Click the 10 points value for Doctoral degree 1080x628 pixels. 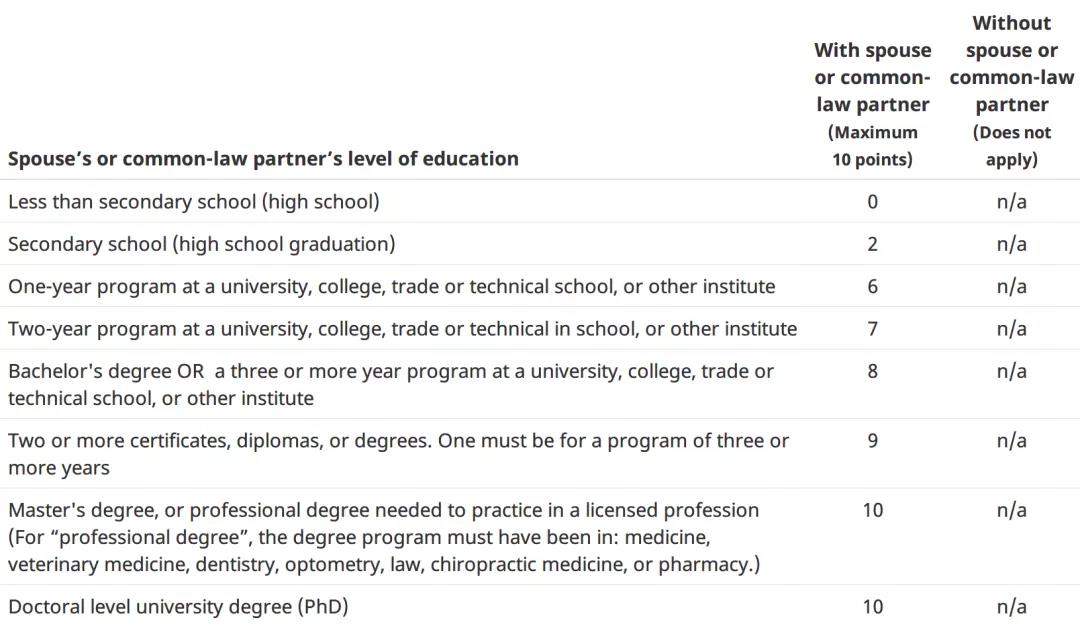[x=872, y=607]
